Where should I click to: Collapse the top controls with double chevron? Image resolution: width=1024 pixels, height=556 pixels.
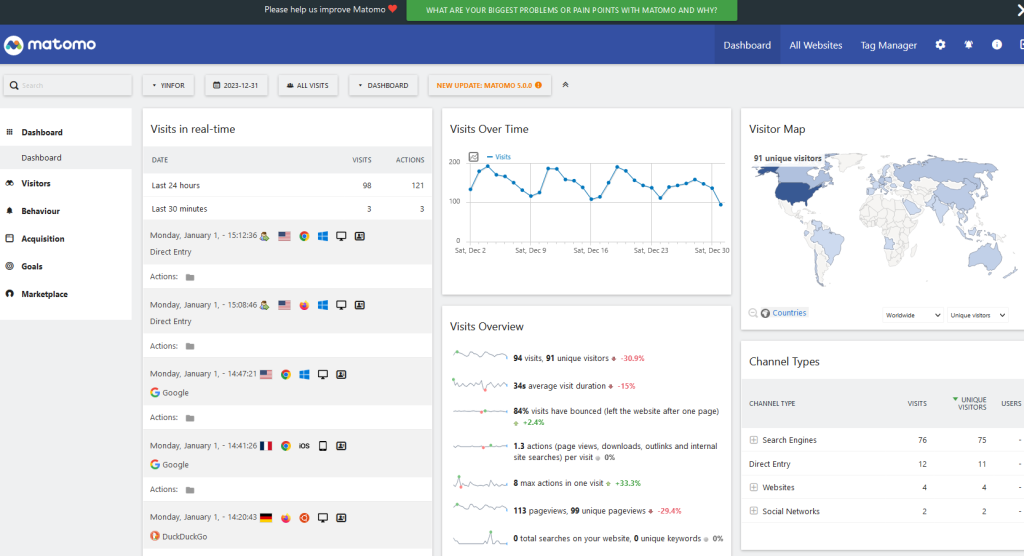pos(565,85)
